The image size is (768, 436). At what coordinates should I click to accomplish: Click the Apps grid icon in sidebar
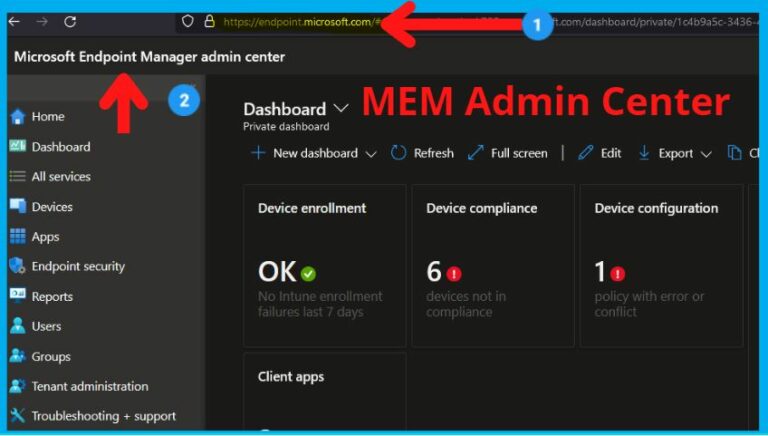click(18, 236)
